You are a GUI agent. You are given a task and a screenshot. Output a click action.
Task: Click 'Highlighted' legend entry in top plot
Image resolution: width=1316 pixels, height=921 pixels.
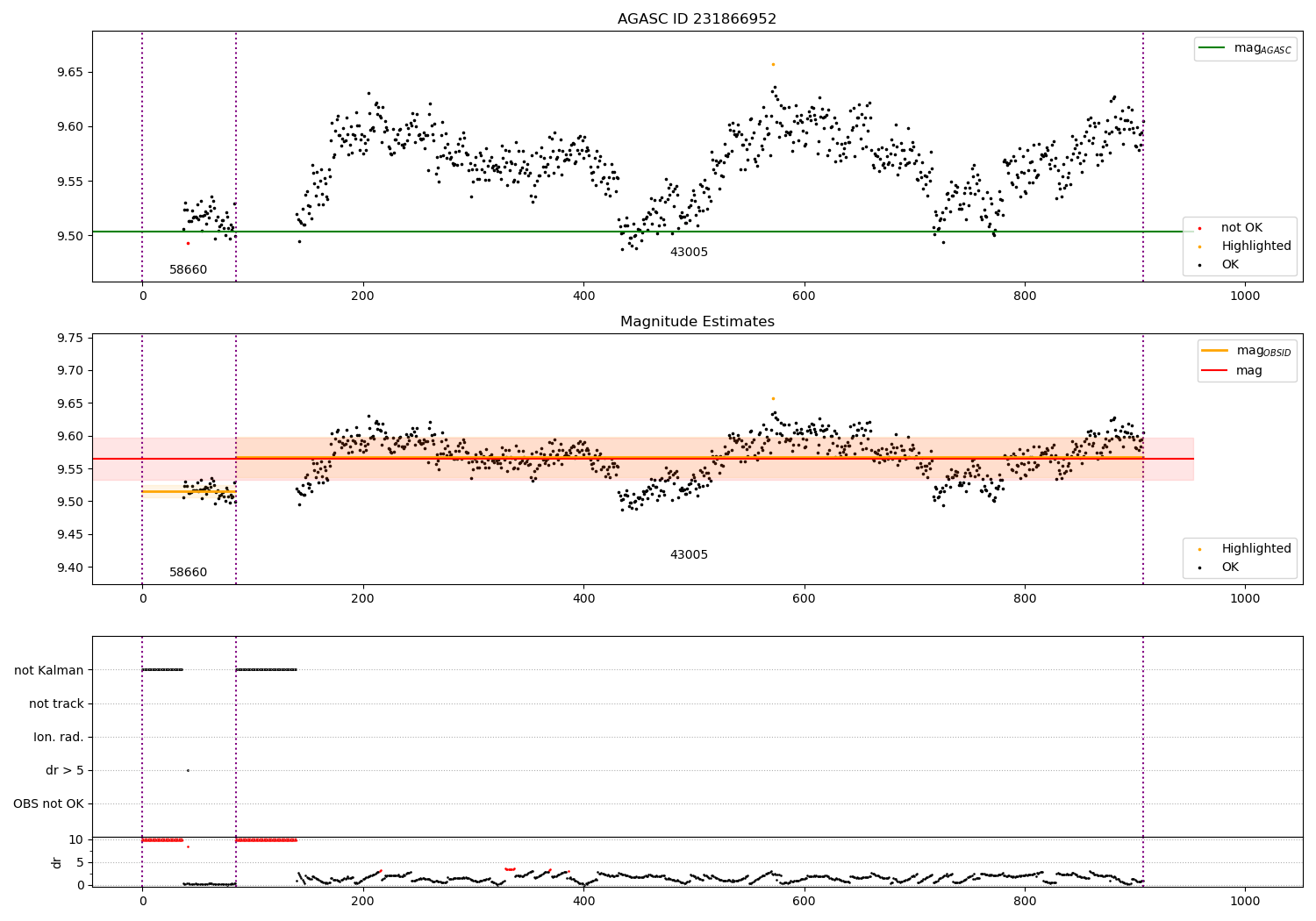[x=1246, y=246]
